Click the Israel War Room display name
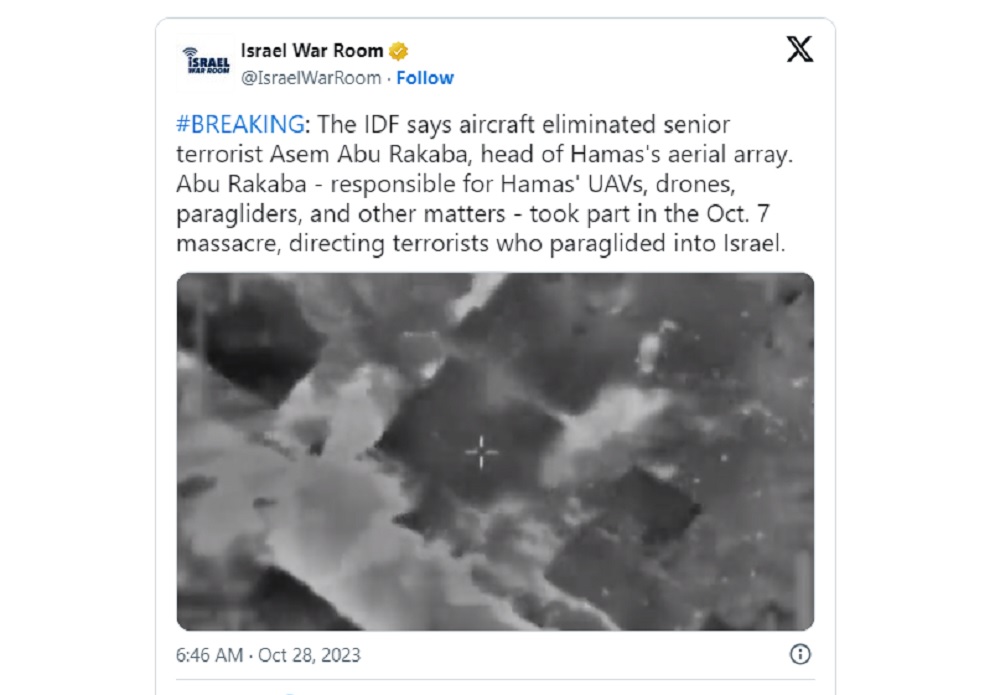This screenshot has height=695, width=1000. point(312,50)
